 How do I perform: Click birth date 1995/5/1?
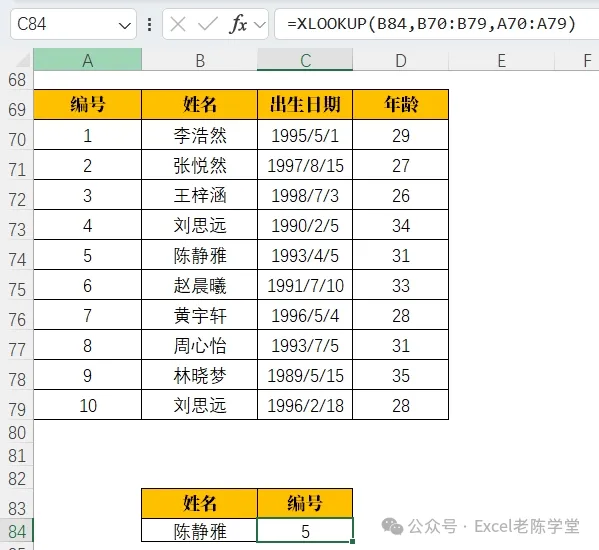click(x=305, y=135)
